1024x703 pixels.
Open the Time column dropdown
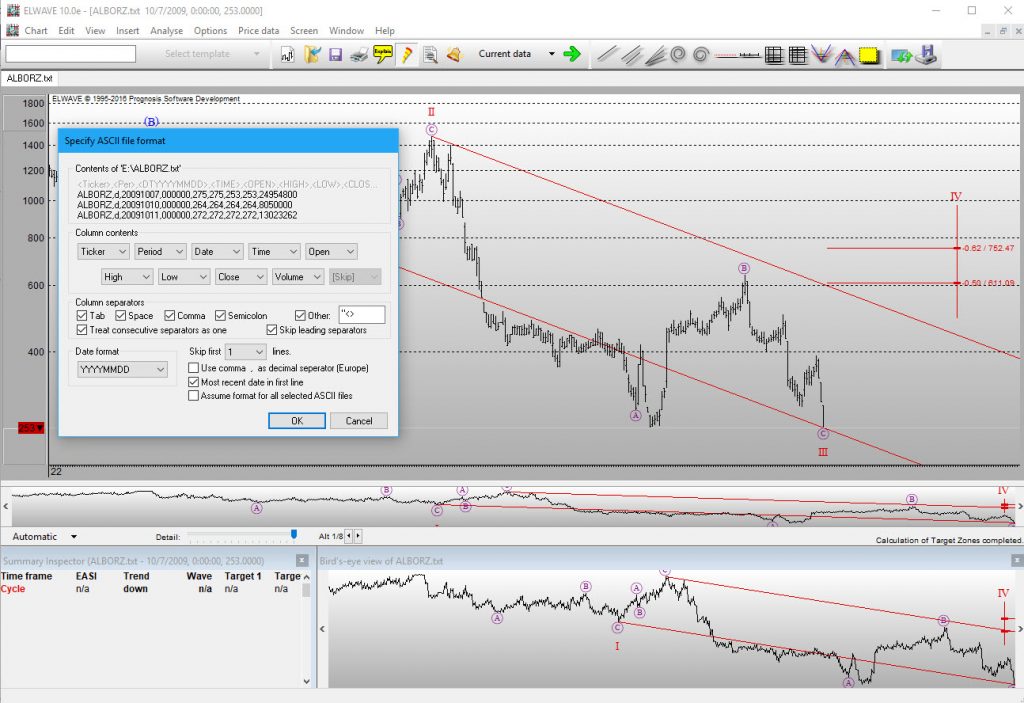pyautogui.click(x=275, y=252)
